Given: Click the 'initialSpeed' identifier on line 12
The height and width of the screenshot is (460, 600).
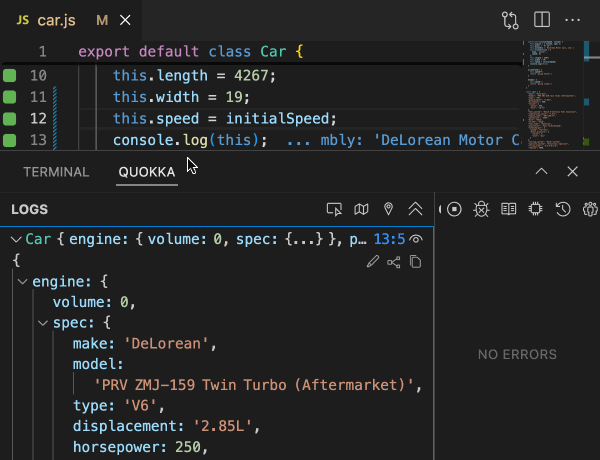Looking at the screenshot, I should [277, 119].
